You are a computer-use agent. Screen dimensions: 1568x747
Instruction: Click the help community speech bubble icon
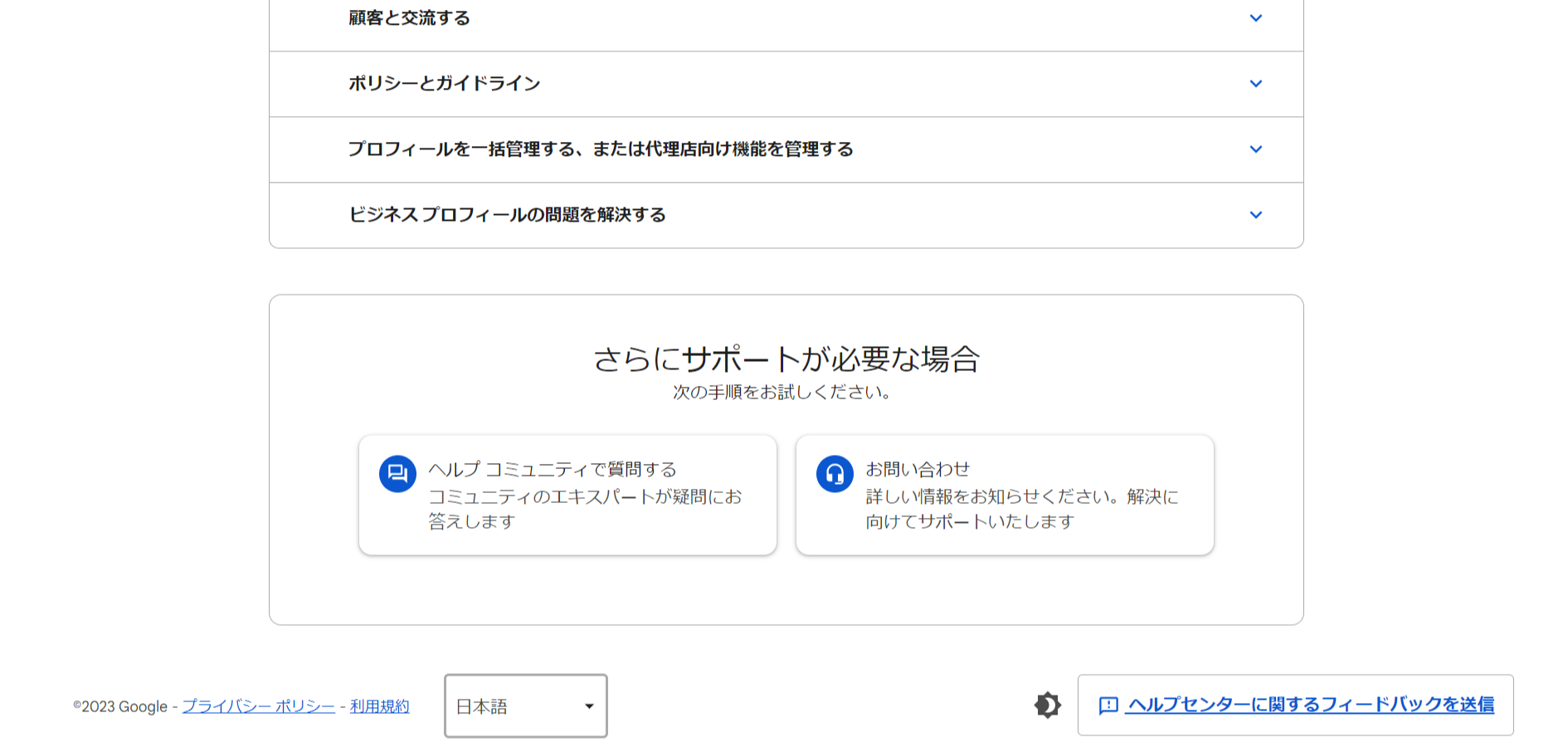point(398,474)
